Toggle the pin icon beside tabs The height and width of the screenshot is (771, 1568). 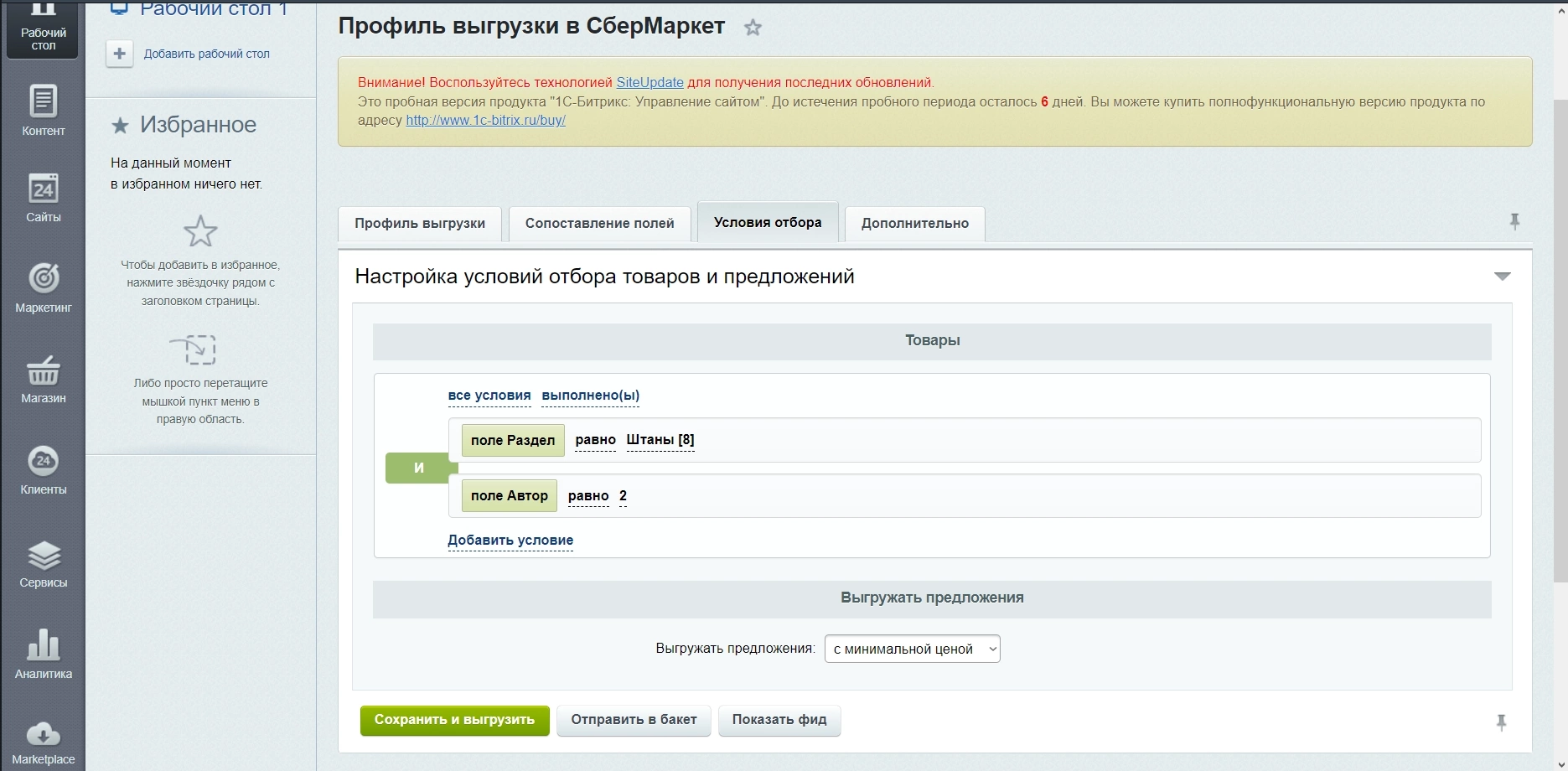pyautogui.click(x=1514, y=222)
